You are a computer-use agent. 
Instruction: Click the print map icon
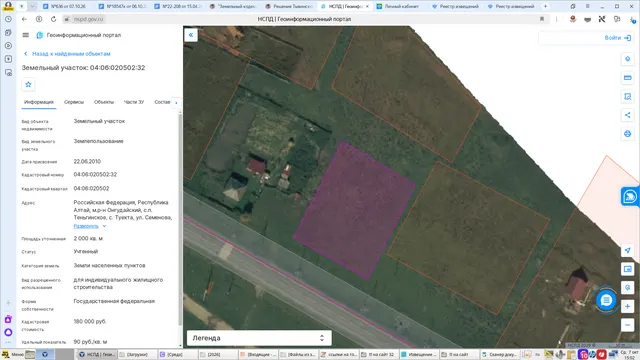627,134
